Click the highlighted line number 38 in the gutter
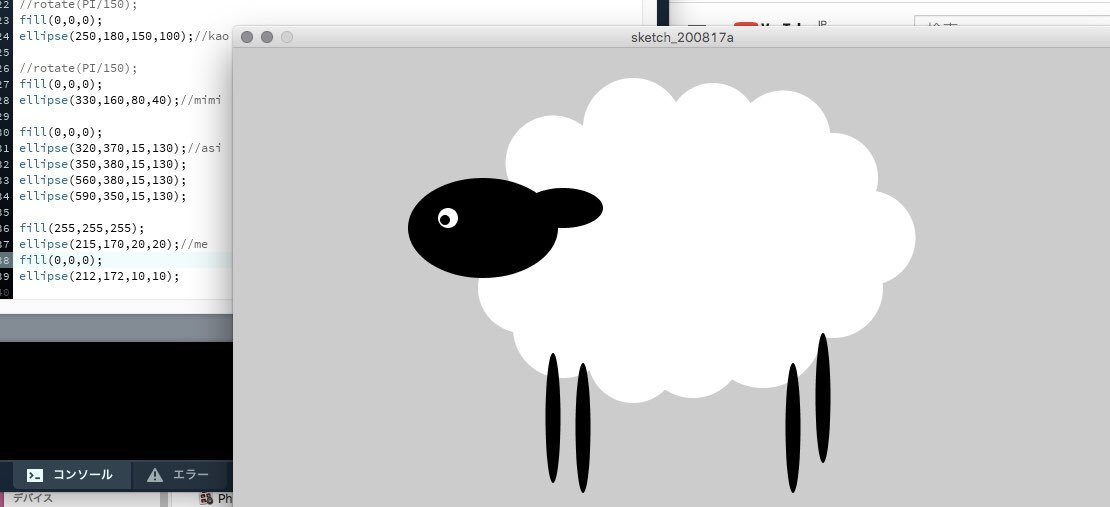Screen dimensions: 1110x507 (6, 260)
